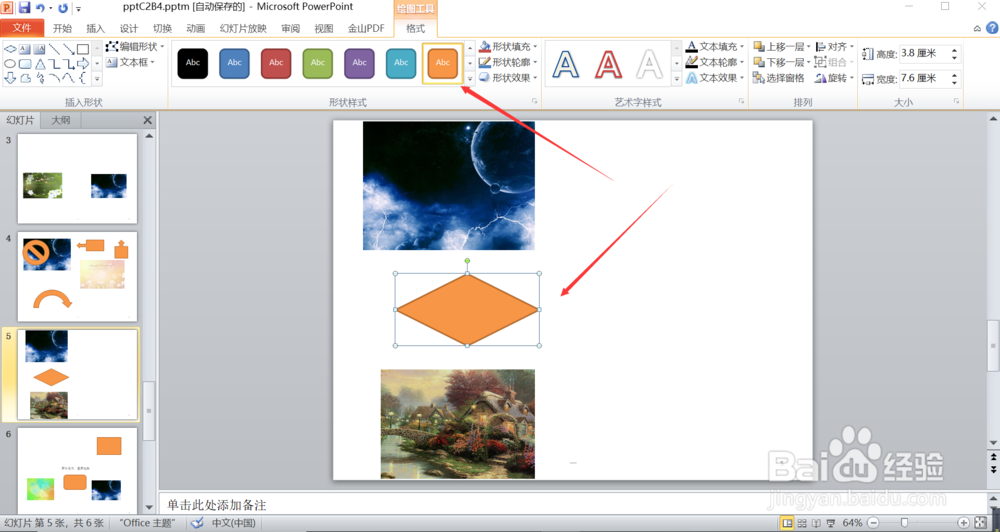Close the slides thumbnail pane
This screenshot has height=532, width=1000.
tap(147, 120)
